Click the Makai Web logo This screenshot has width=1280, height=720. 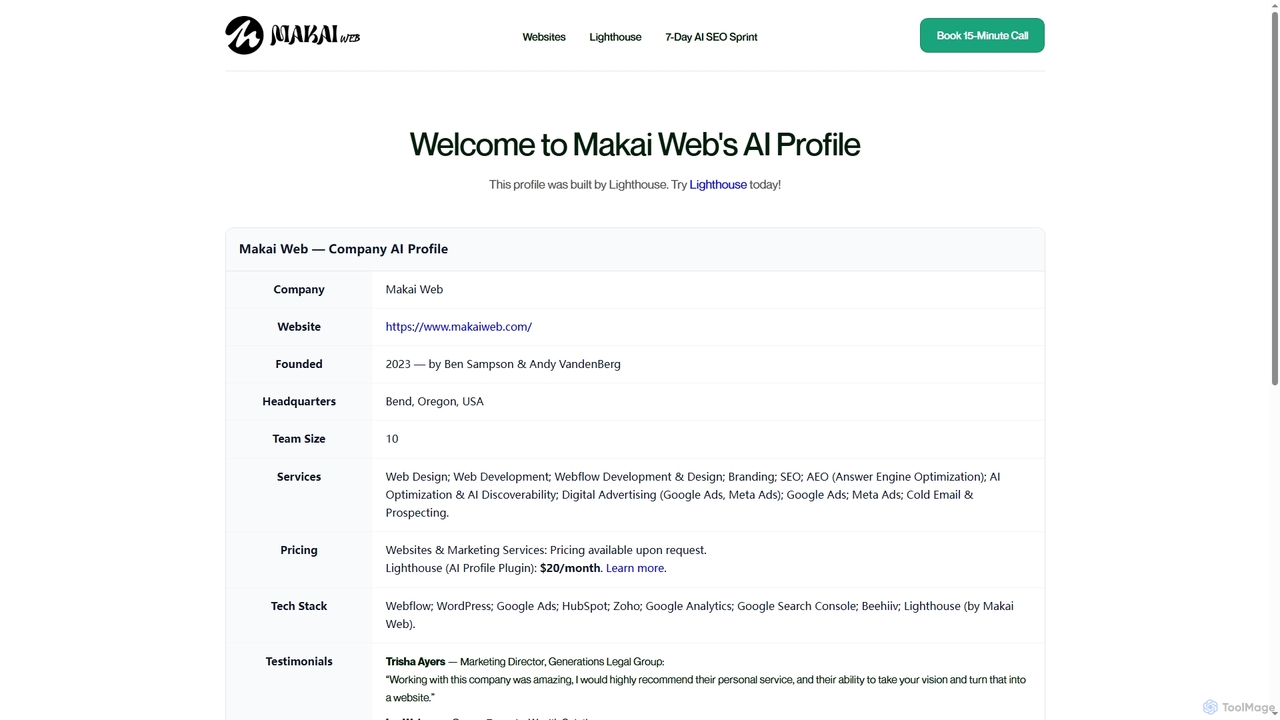292,35
